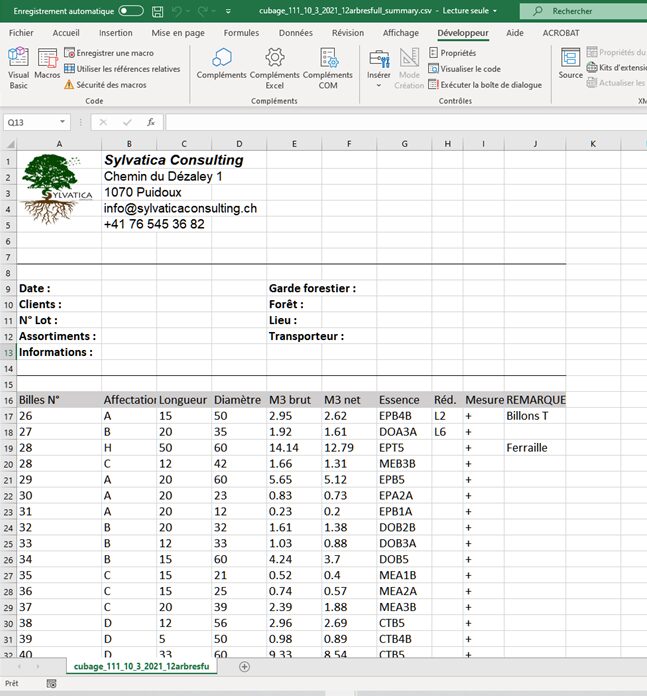Open Compléments COM dialog
Screen dimensions: 647x696
click(x=328, y=68)
